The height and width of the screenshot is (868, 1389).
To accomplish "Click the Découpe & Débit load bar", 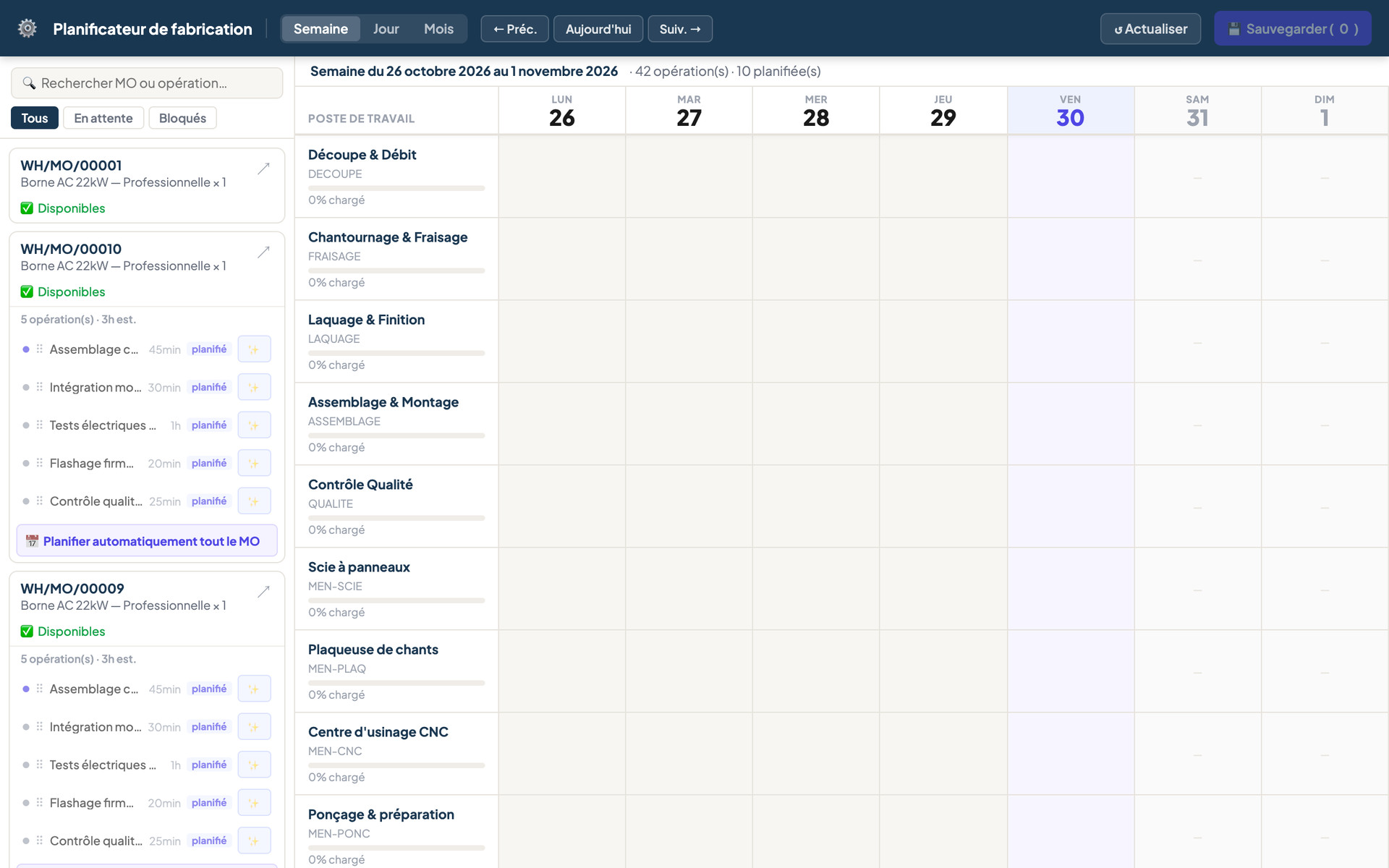I will 396,188.
